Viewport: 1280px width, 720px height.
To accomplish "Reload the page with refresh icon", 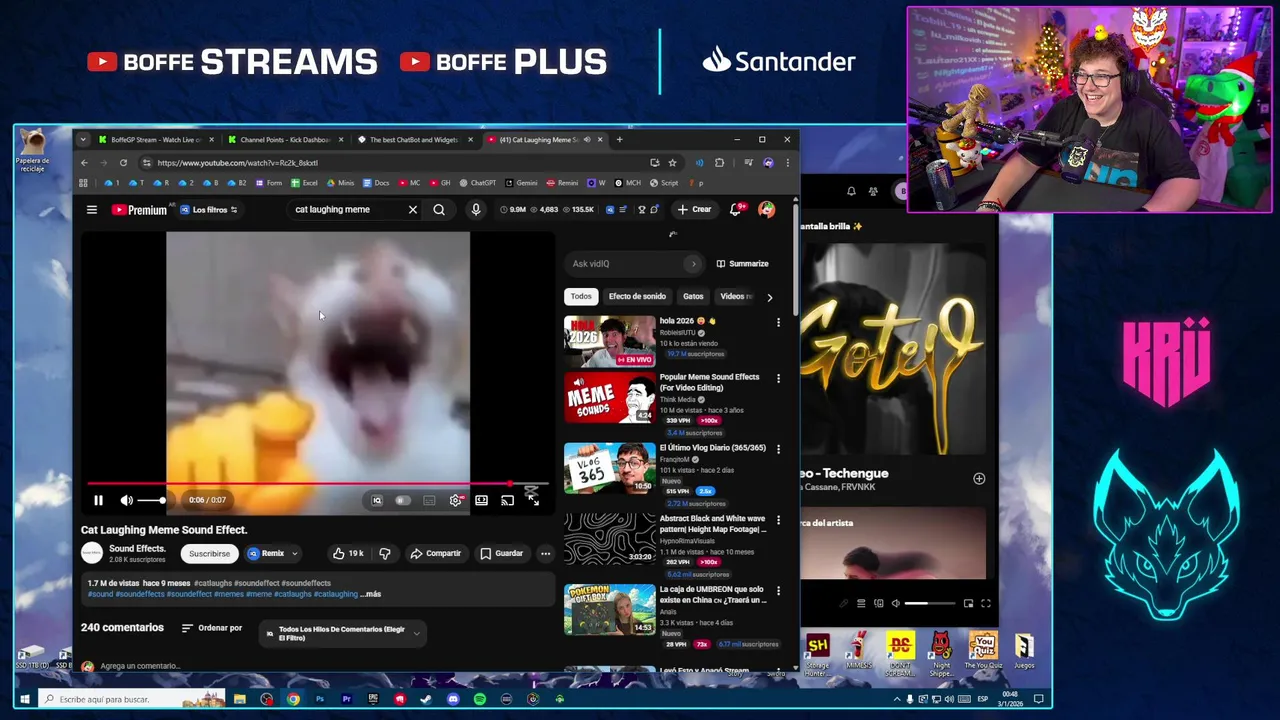I will pos(123,163).
